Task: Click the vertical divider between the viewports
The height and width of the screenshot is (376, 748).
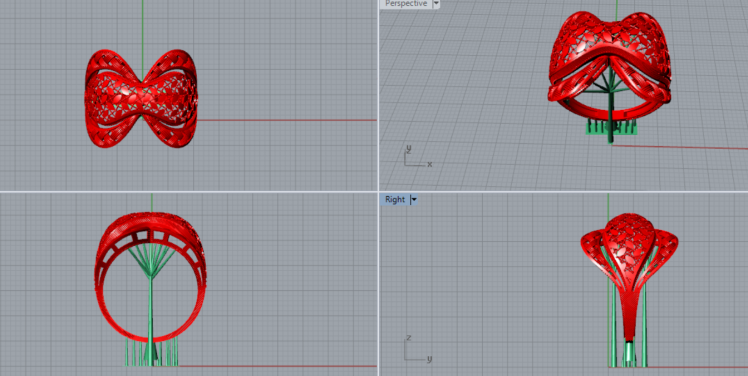Action: tap(378, 95)
